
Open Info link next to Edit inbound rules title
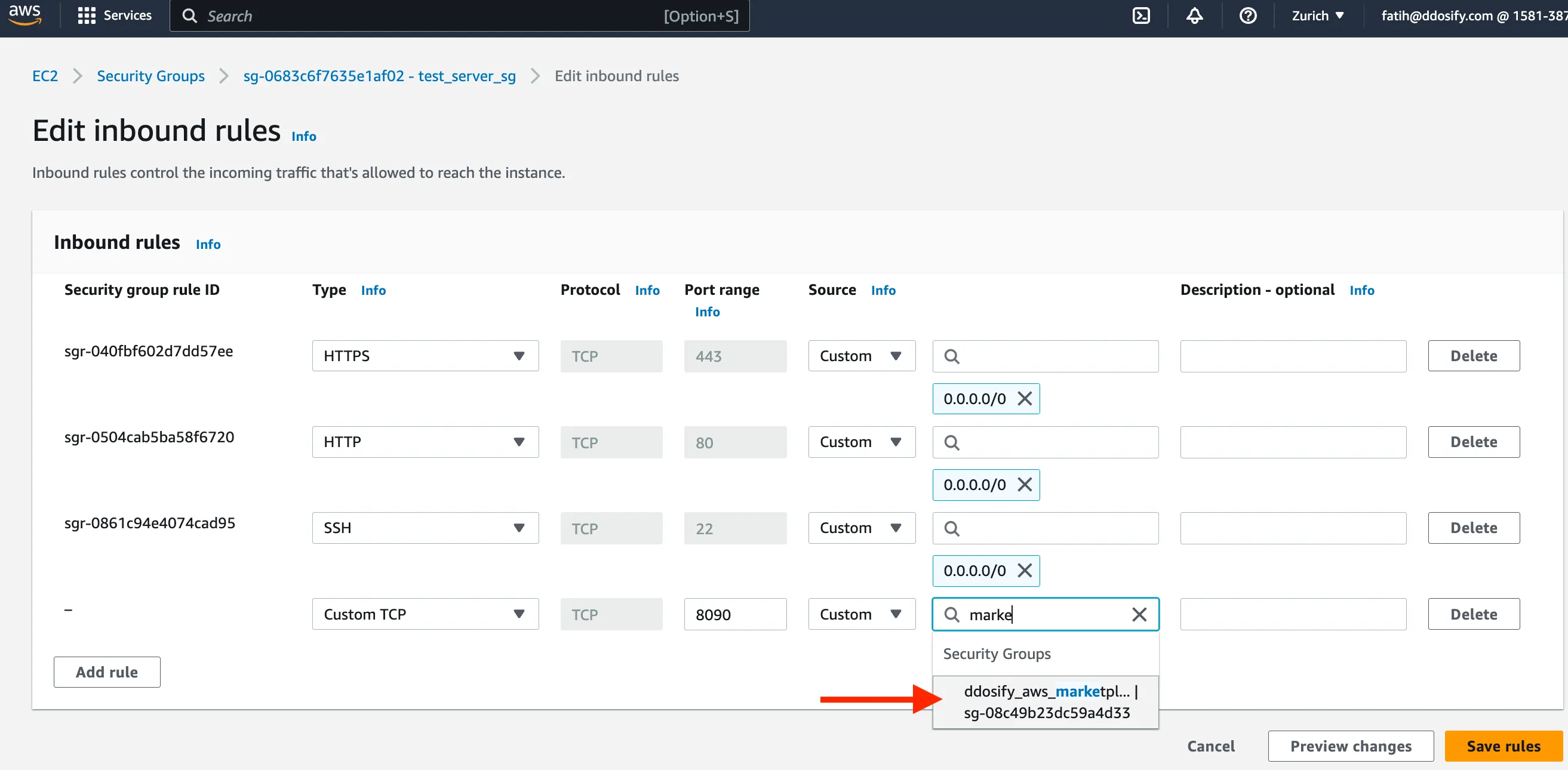point(304,136)
